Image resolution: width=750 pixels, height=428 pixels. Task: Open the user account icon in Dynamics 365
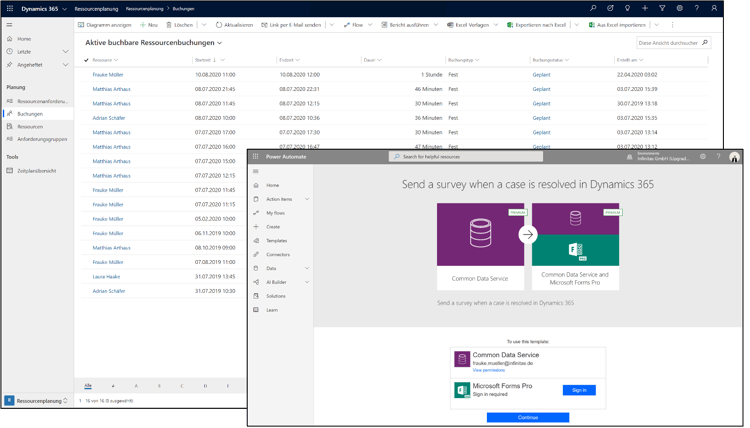pyautogui.click(x=714, y=8)
